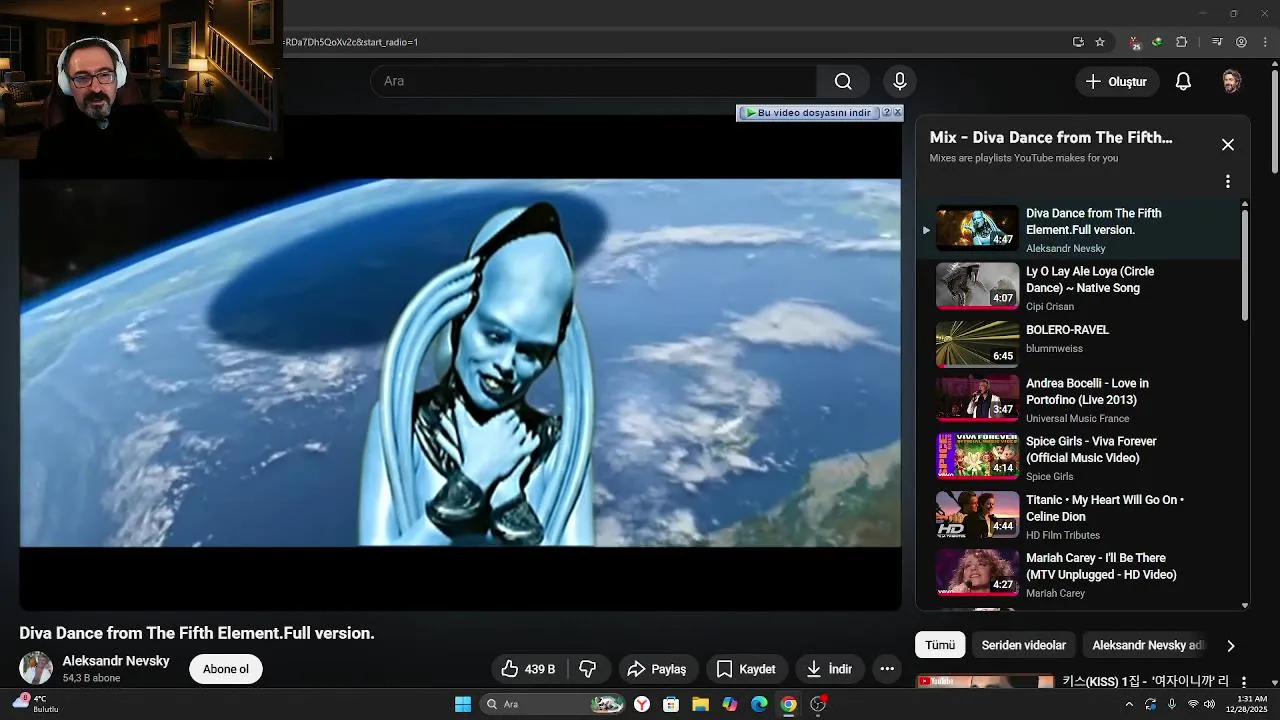Click the Mix - Diva Dance title
The image size is (1280, 720).
pos(1051,138)
